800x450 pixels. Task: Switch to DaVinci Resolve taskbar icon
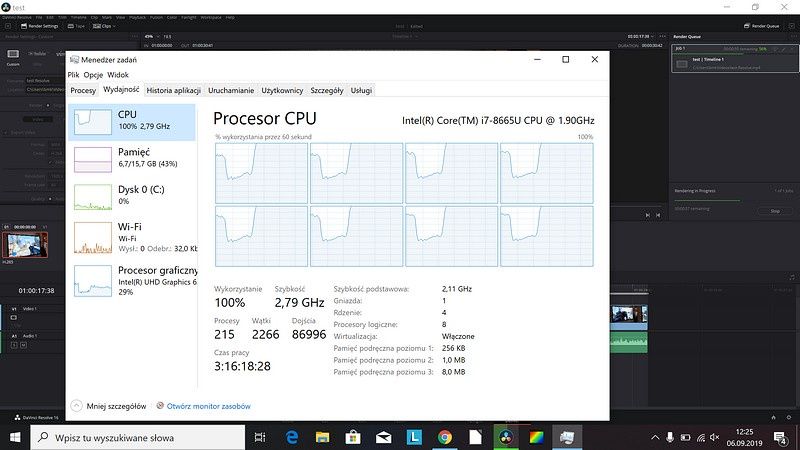tap(506, 437)
